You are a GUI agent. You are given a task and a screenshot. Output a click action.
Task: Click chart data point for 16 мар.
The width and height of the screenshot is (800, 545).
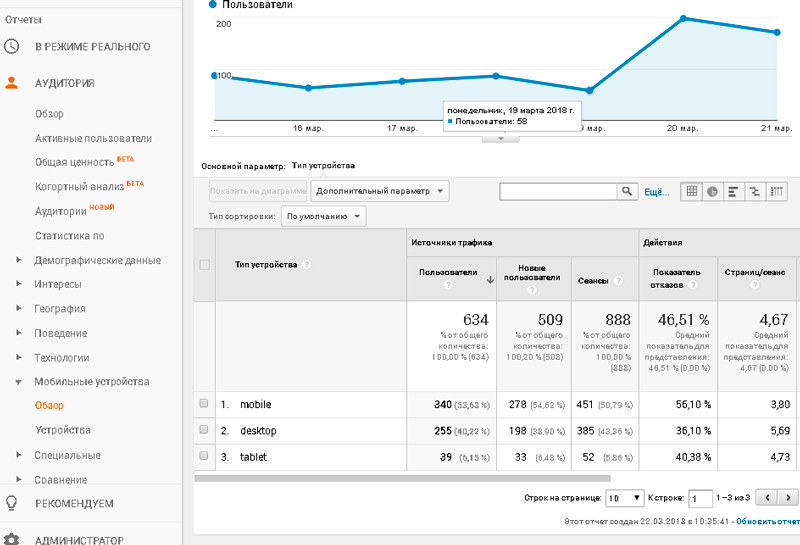[308, 88]
